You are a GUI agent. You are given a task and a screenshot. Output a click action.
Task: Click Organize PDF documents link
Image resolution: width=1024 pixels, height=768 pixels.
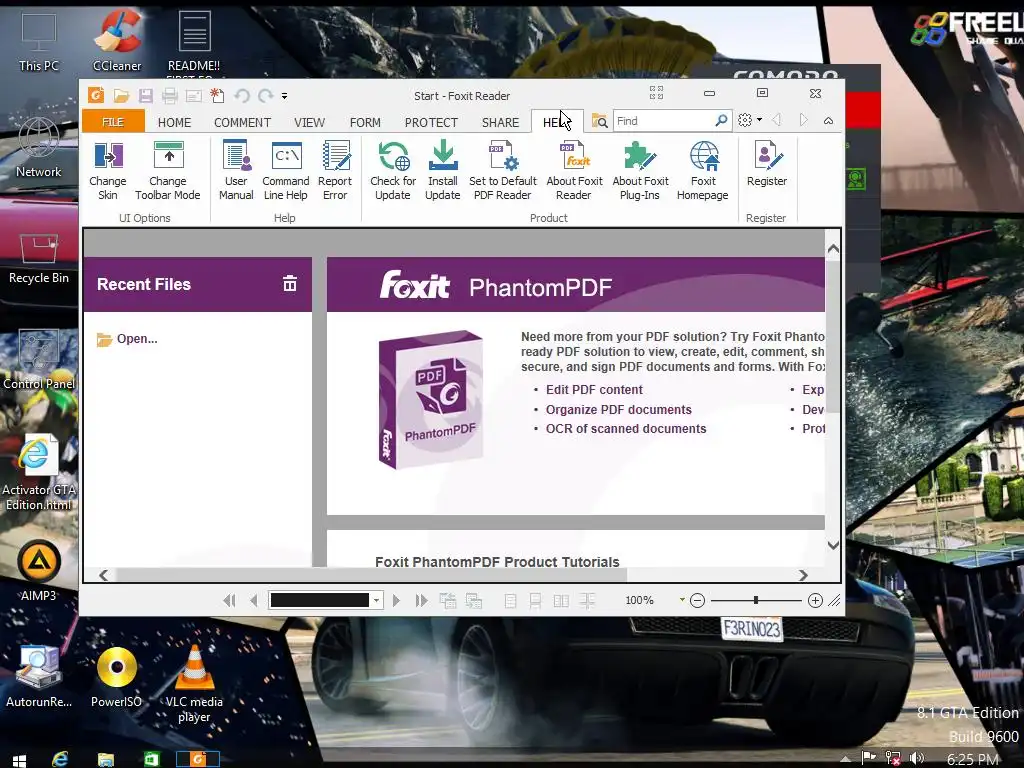click(x=618, y=409)
